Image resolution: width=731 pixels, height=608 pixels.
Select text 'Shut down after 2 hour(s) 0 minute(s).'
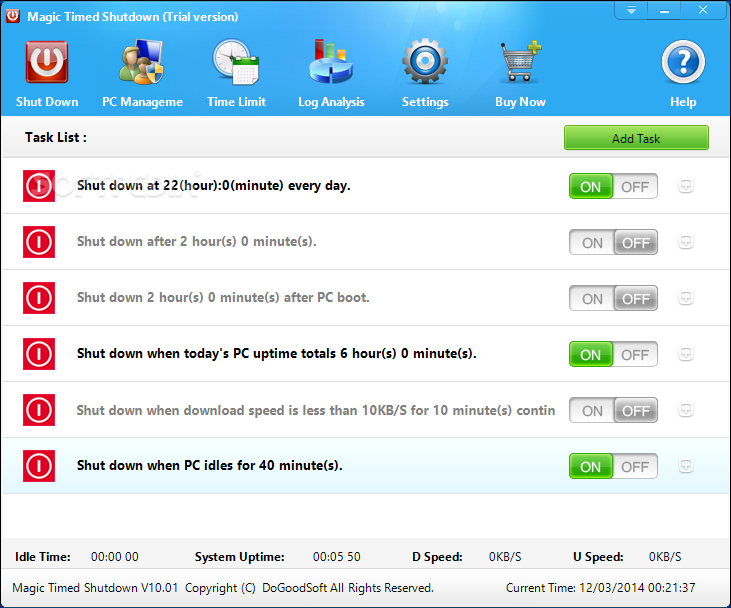coord(197,242)
